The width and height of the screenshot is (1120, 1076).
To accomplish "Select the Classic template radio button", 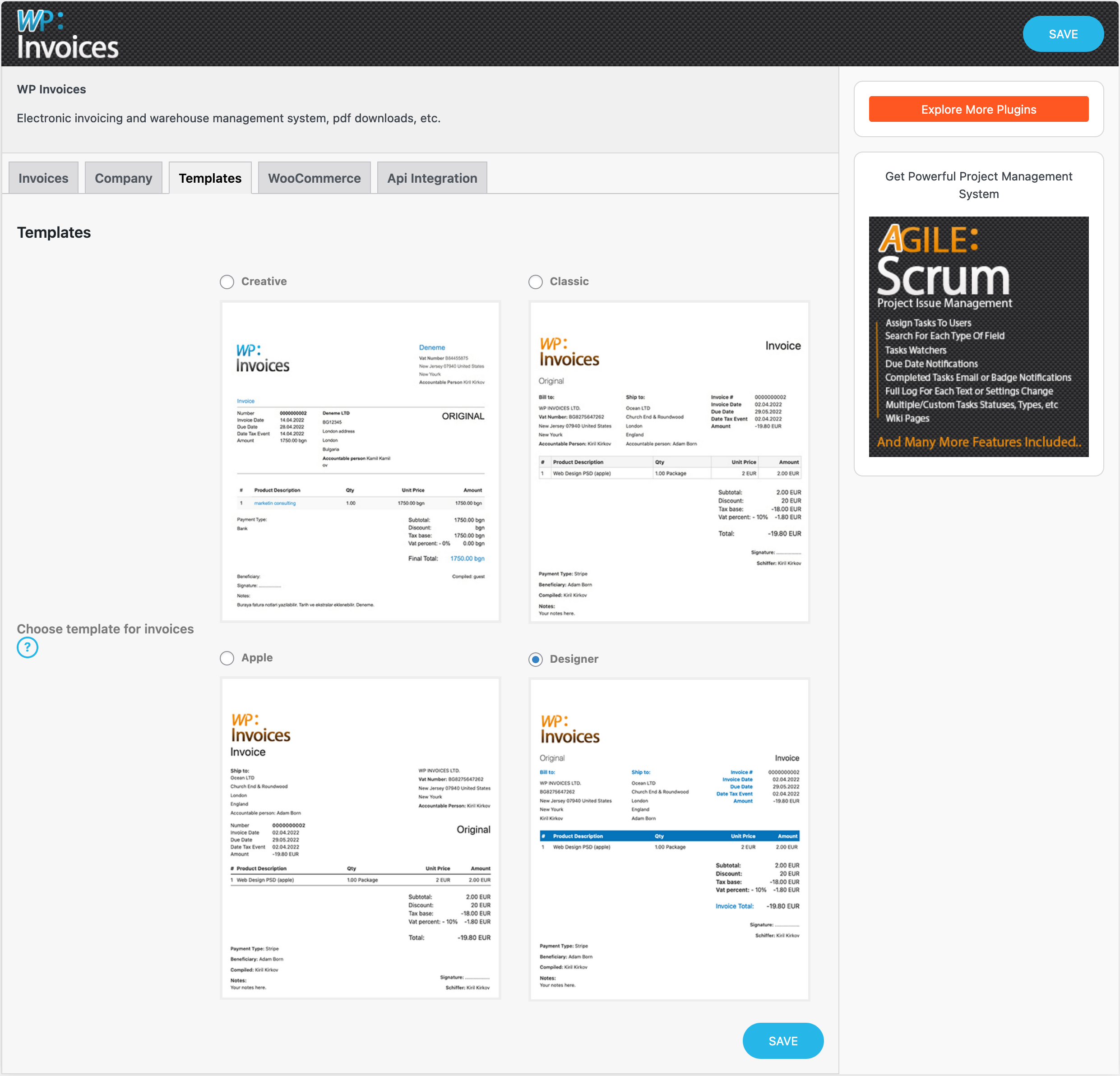I will point(536,282).
